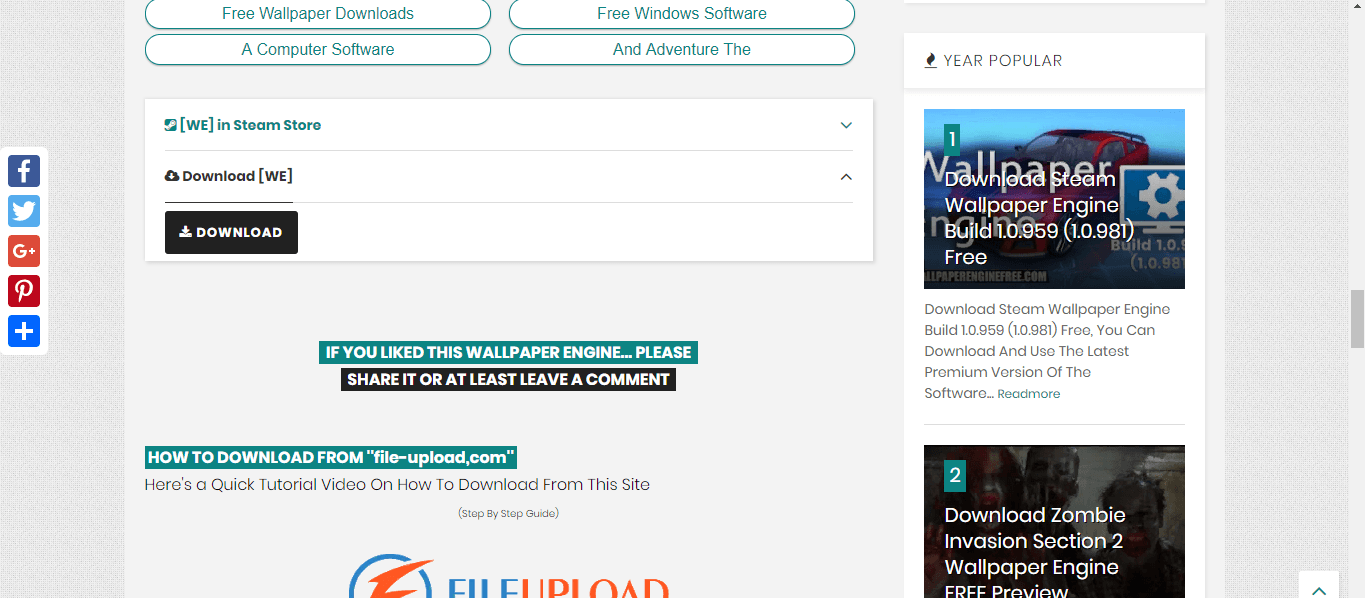Click the '[WE] in Steam Store' heading text
Viewport: 1365px width, 598px height.
pos(250,125)
